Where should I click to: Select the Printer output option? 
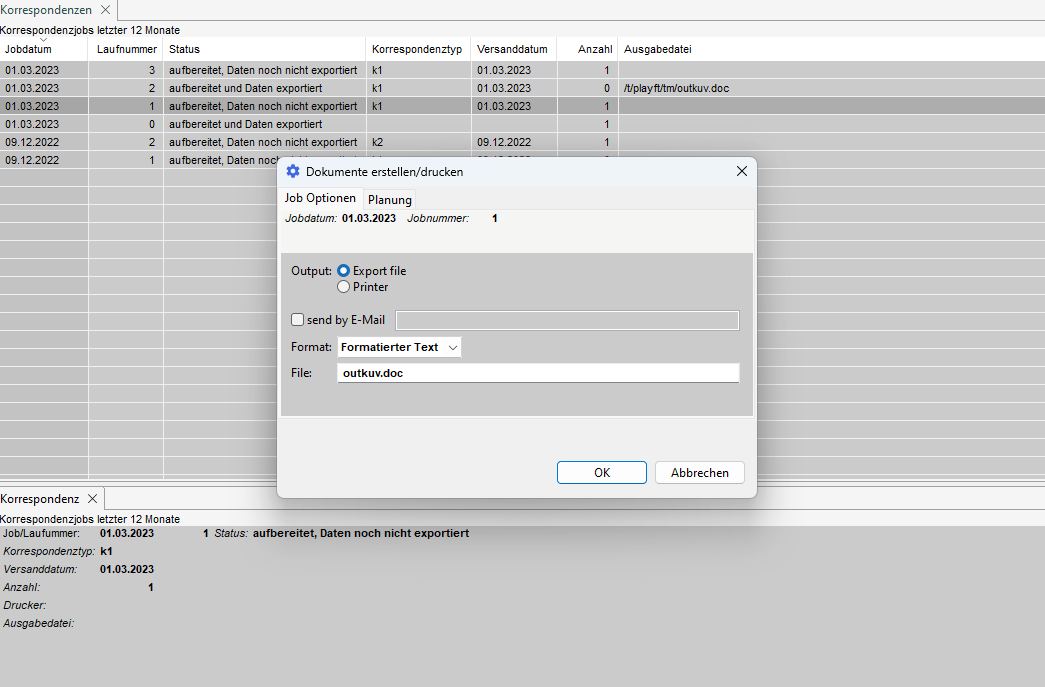(x=344, y=287)
